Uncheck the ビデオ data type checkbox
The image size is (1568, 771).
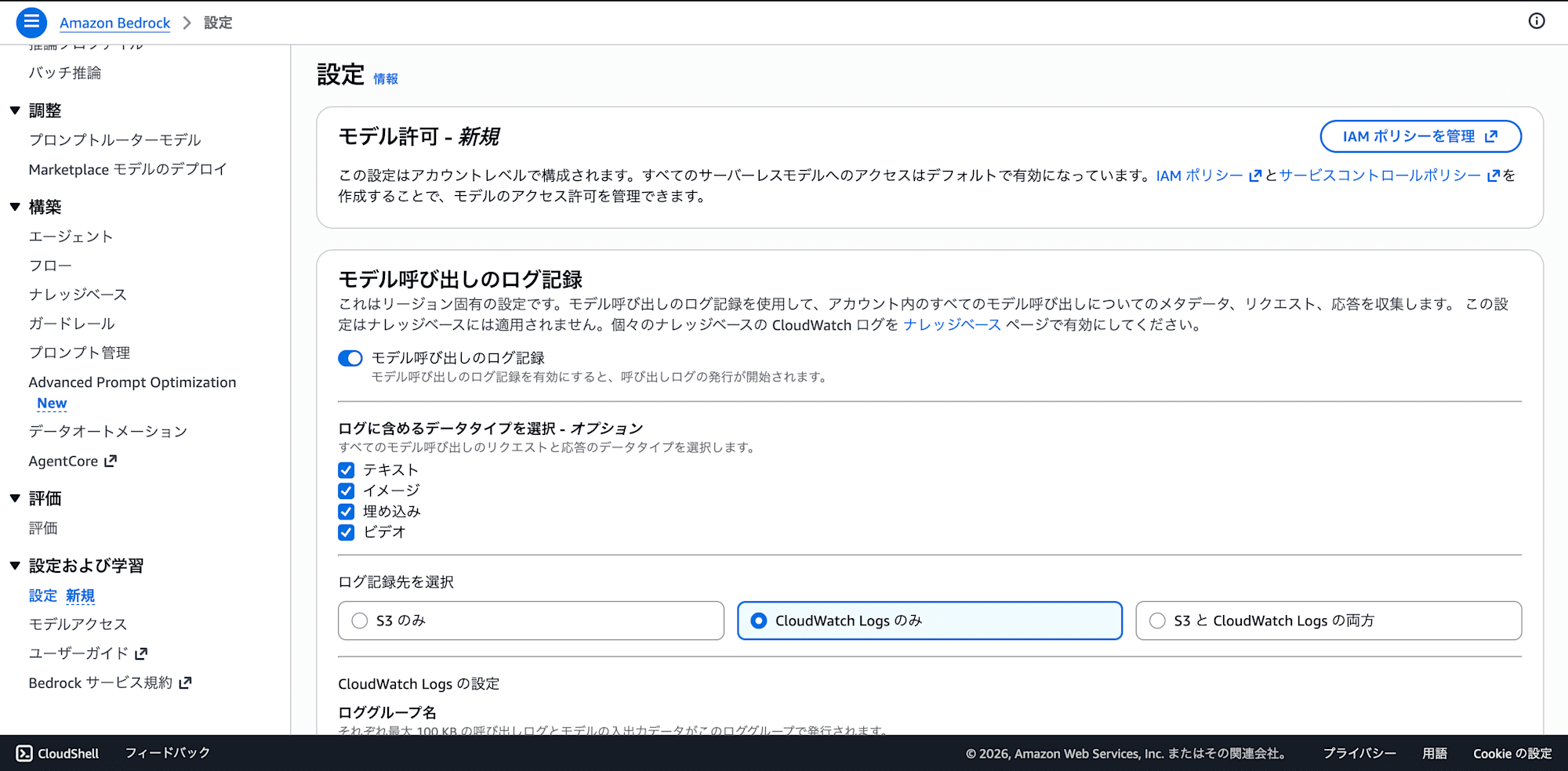tap(346, 532)
